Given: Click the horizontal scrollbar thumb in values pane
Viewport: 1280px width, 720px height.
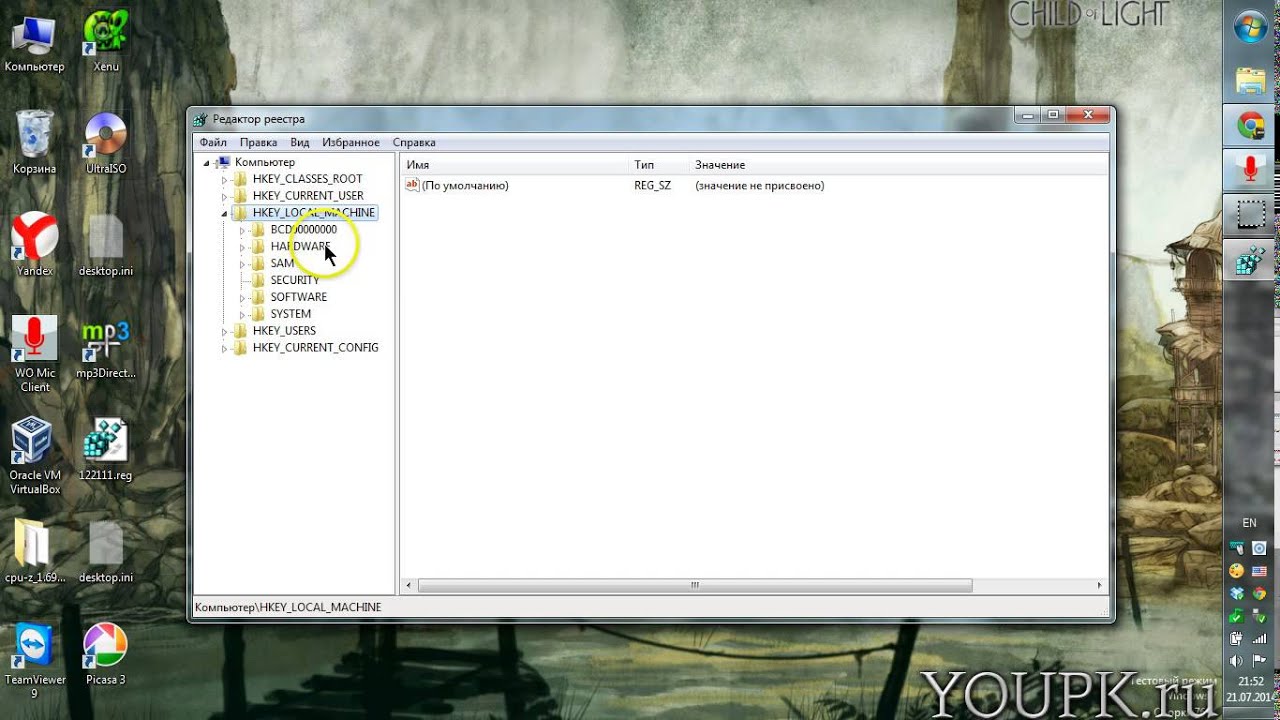Looking at the screenshot, I should pyautogui.click(x=695, y=585).
